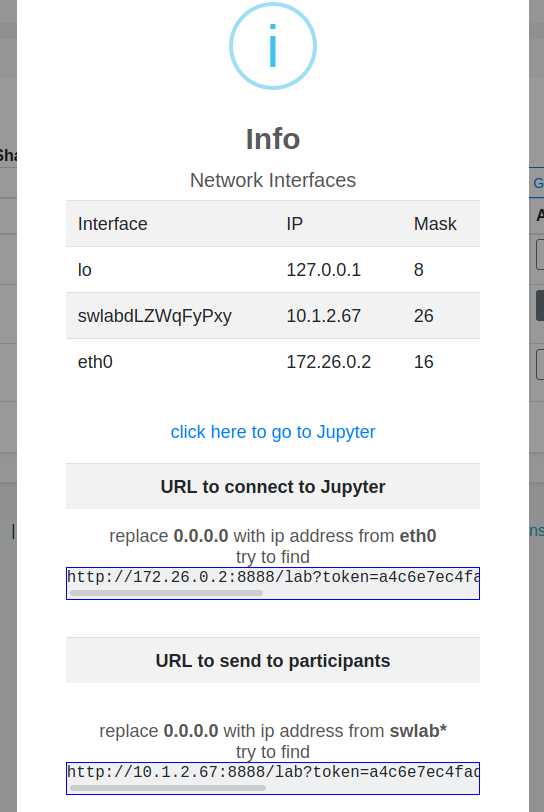544x812 pixels.
Task: Click the scrollbar under the 10.1.2.67 URL
Action: tap(168, 788)
